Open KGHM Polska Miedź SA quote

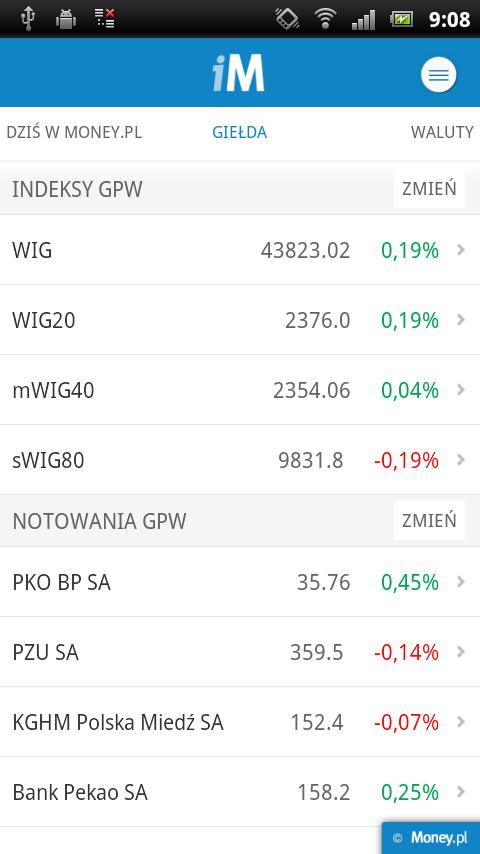240,722
